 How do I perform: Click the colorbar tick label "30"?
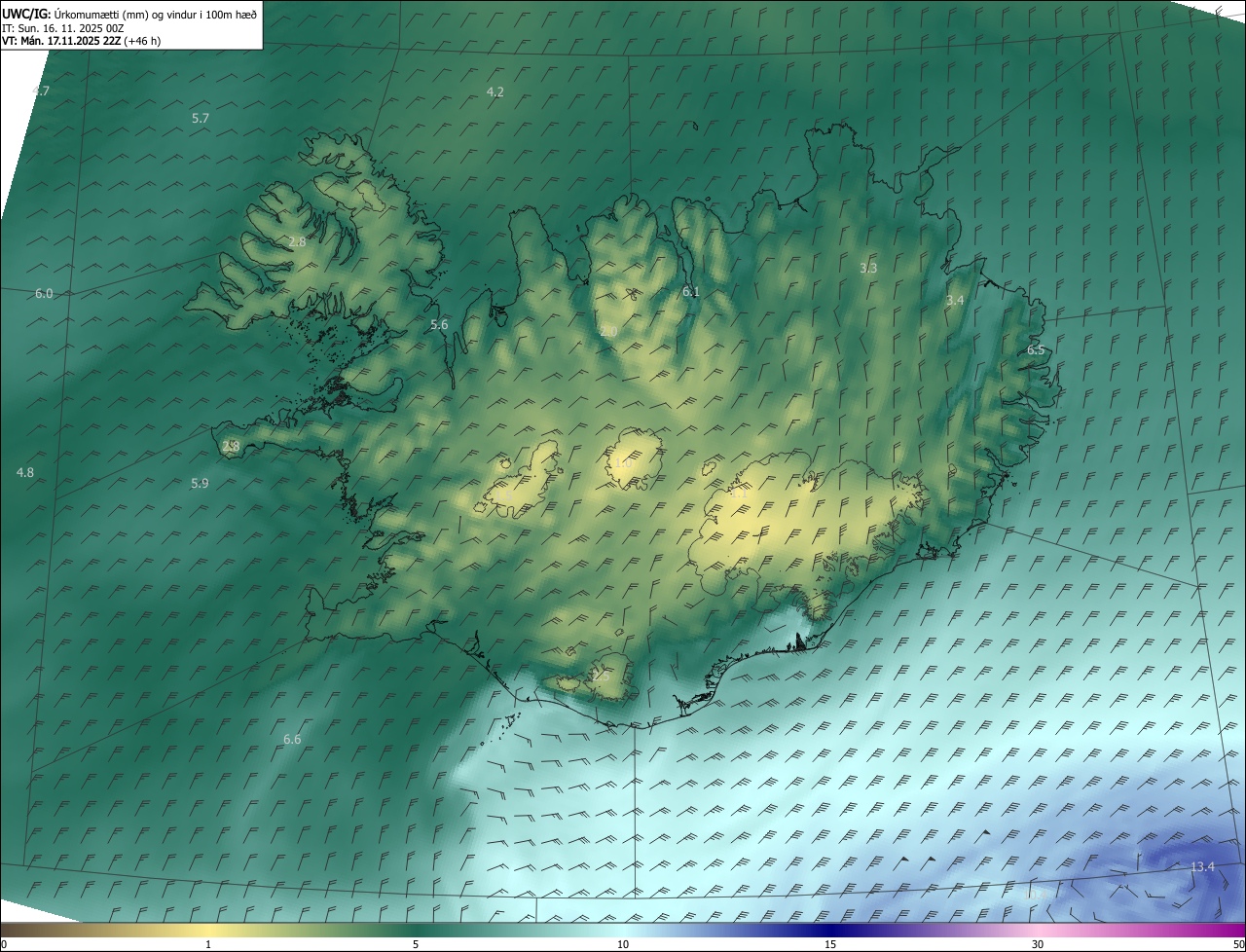pos(1038,944)
